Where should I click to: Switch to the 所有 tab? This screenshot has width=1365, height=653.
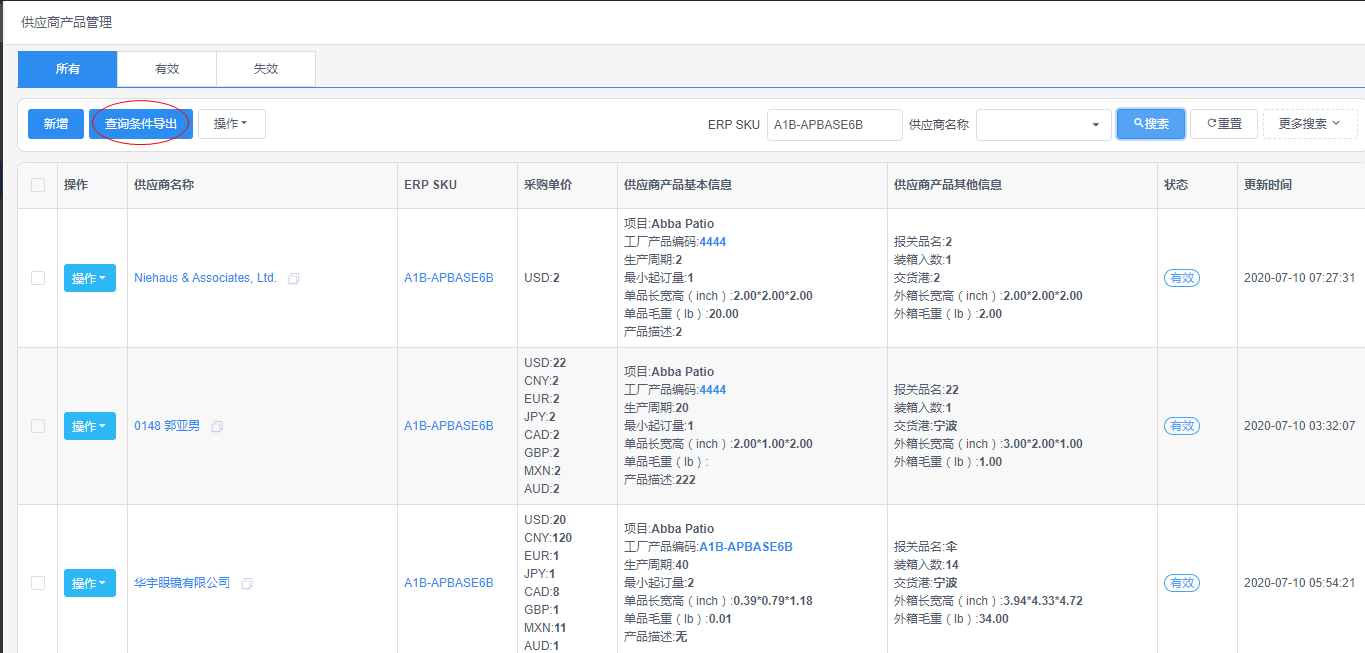pyautogui.click(x=68, y=69)
